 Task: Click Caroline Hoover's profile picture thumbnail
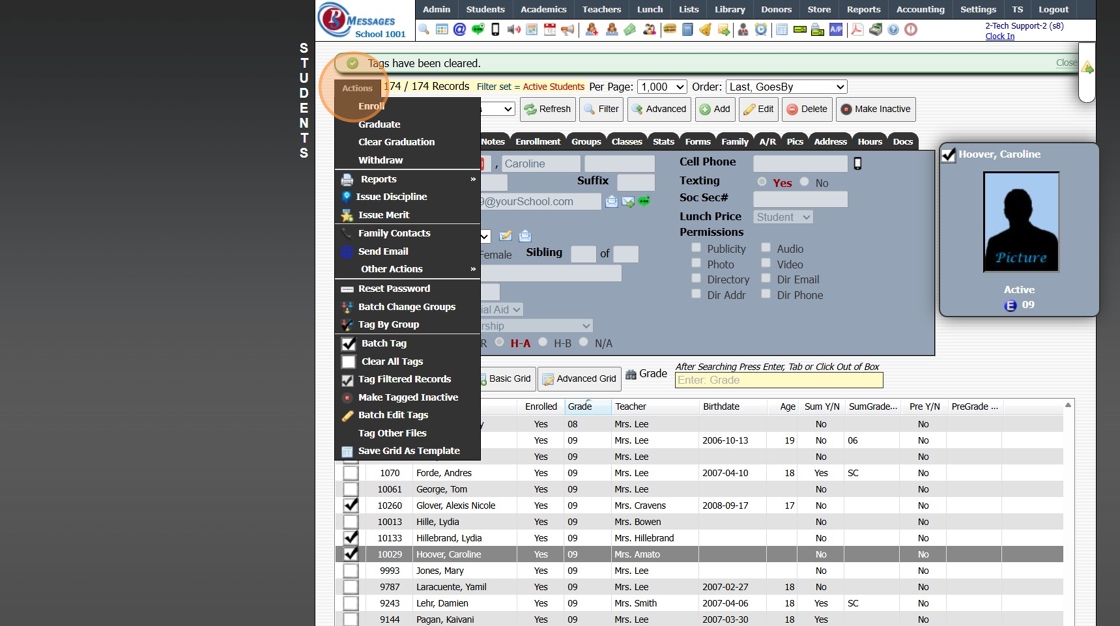(x=1020, y=222)
